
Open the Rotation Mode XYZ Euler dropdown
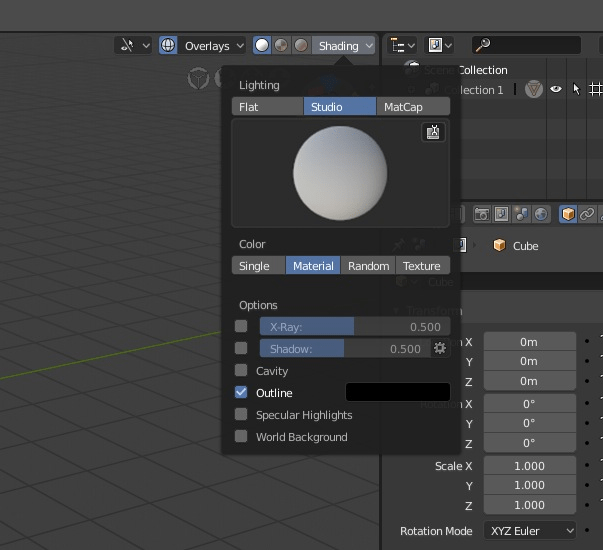pos(530,531)
